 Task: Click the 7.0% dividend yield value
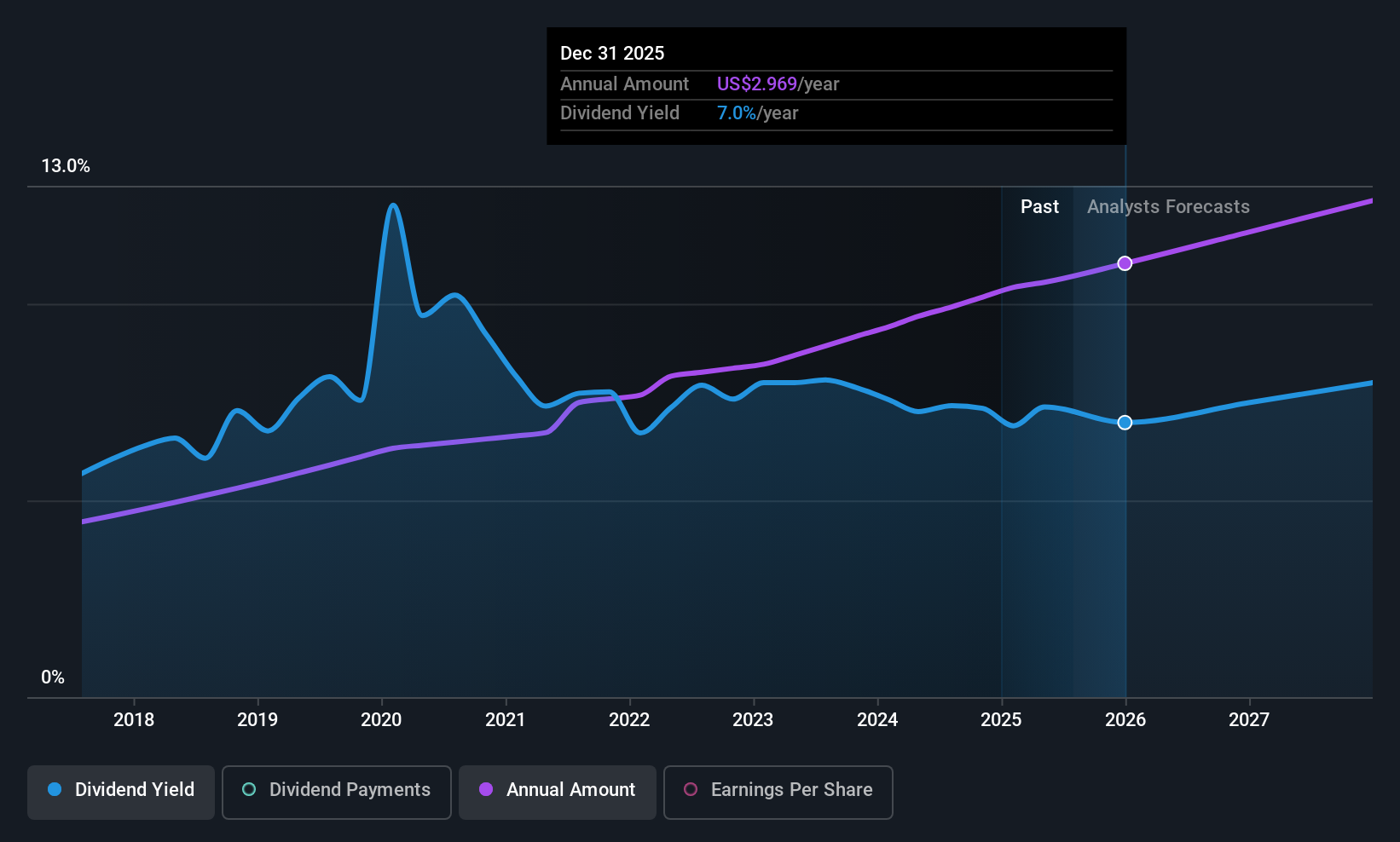click(x=737, y=113)
